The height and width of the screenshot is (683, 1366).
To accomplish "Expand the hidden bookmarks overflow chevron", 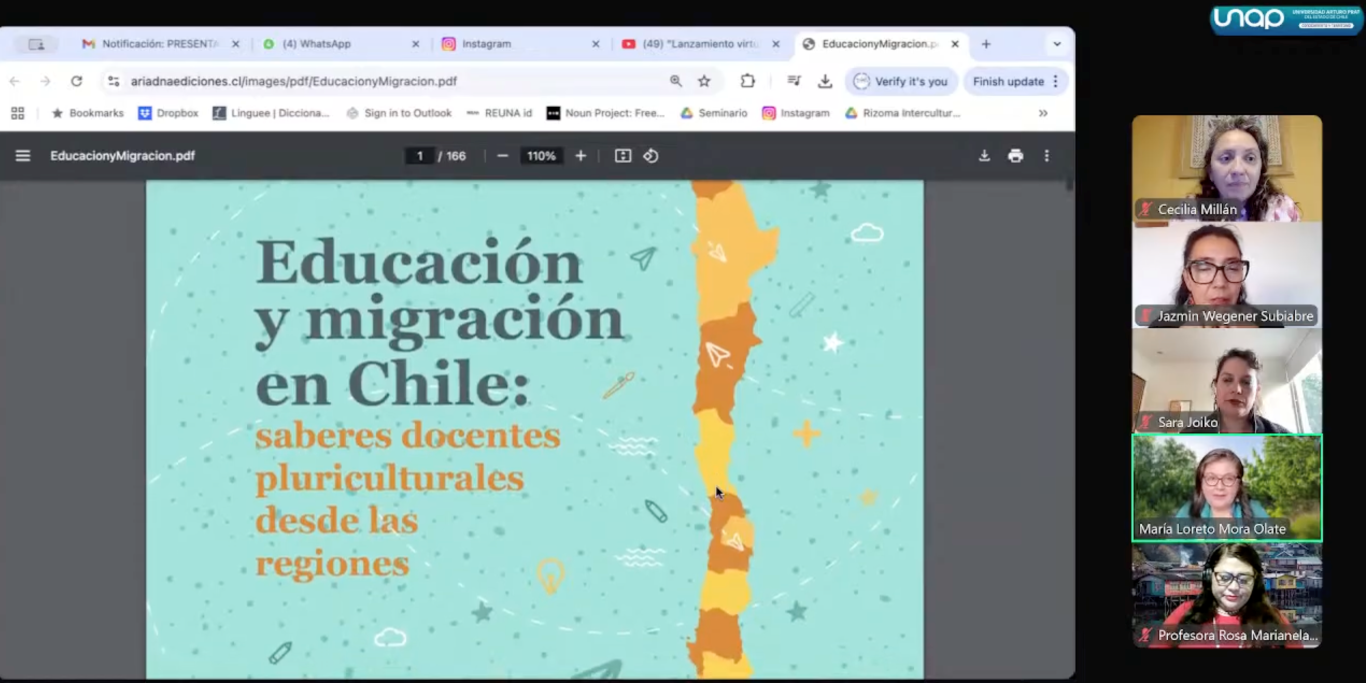I will pyautogui.click(x=1043, y=113).
